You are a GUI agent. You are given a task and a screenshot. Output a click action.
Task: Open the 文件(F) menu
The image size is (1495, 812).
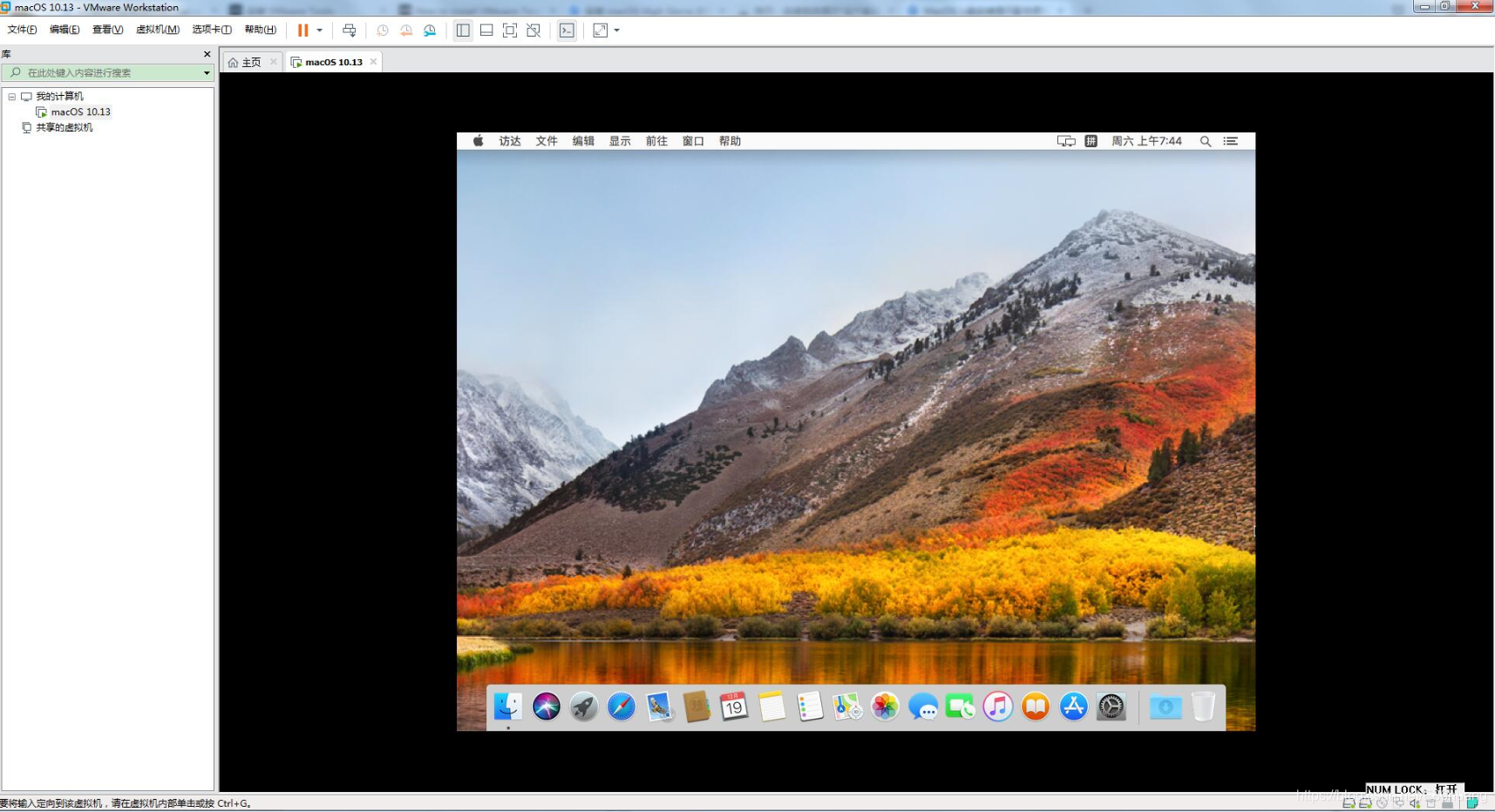point(22,30)
